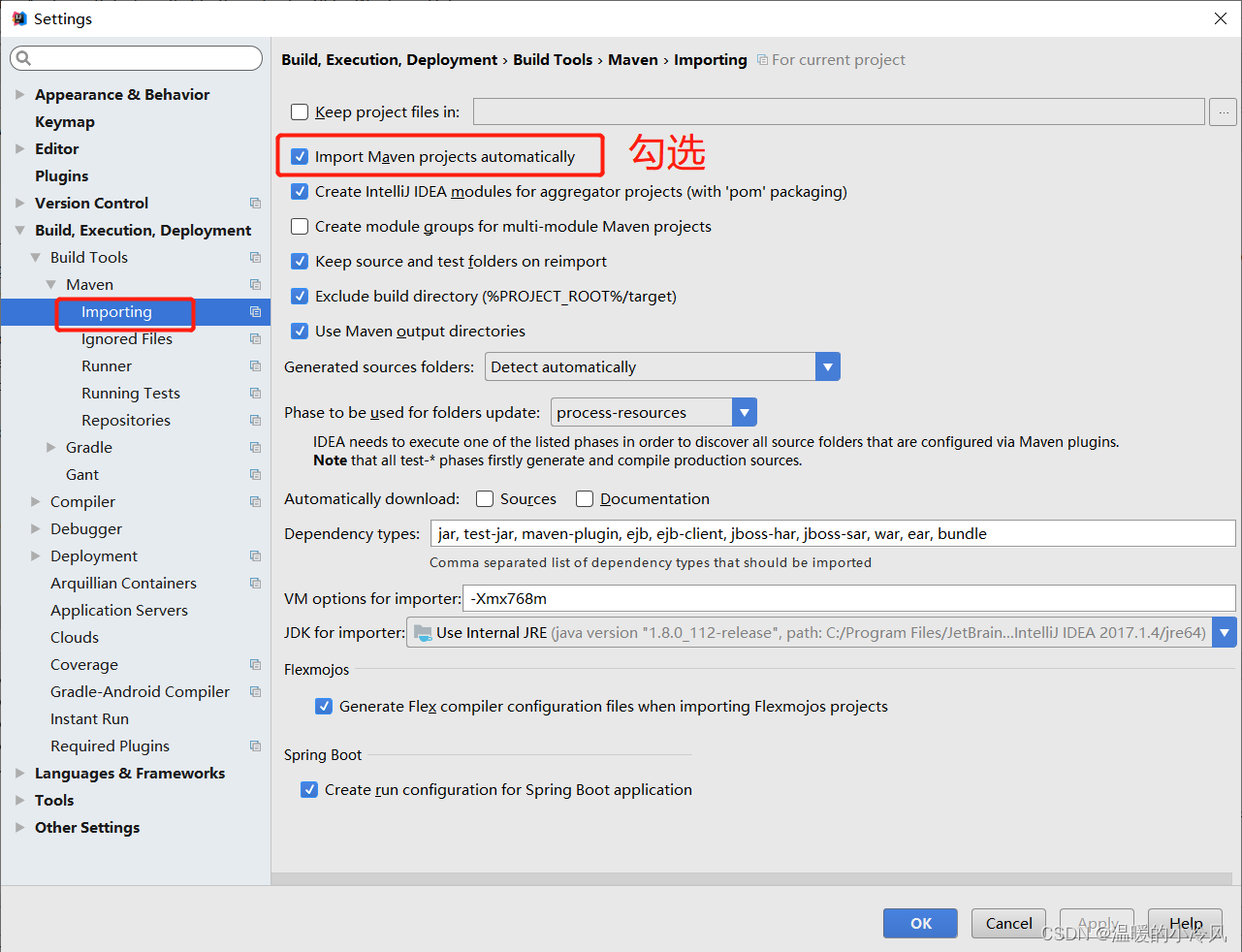Select Plugins in settings tree

(62, 175)
